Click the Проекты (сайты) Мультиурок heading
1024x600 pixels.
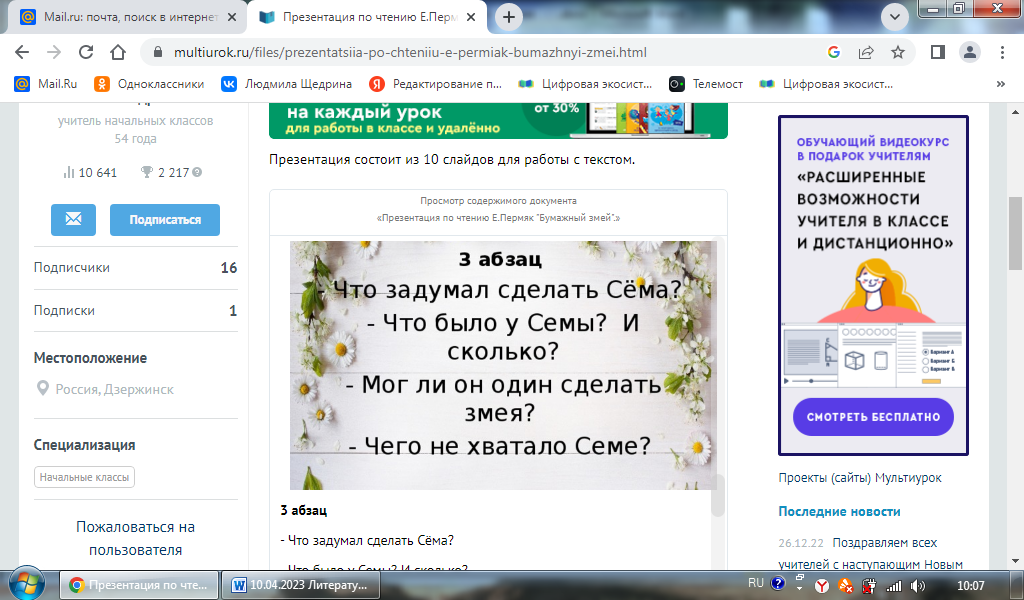(860, 478)
